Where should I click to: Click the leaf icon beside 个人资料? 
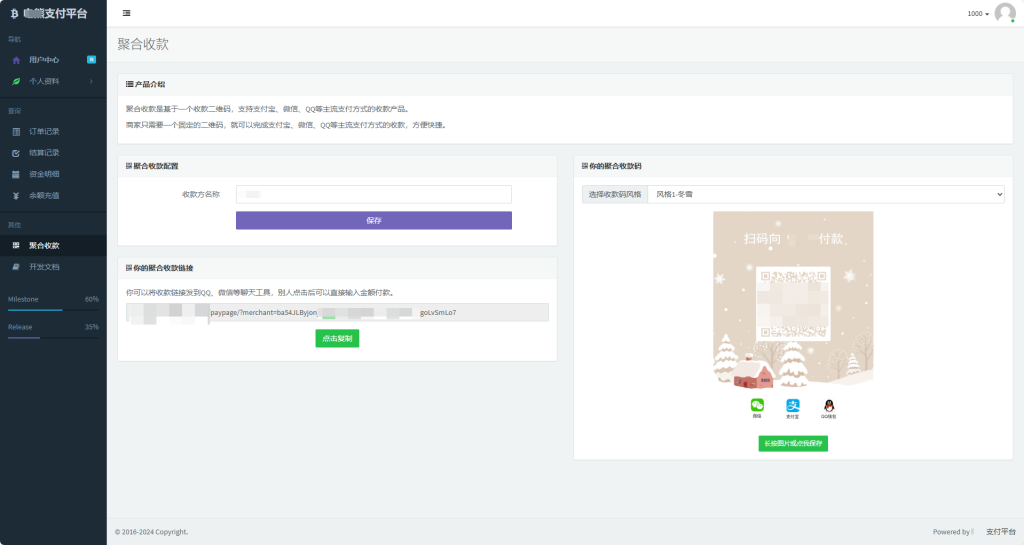(16, 81)
